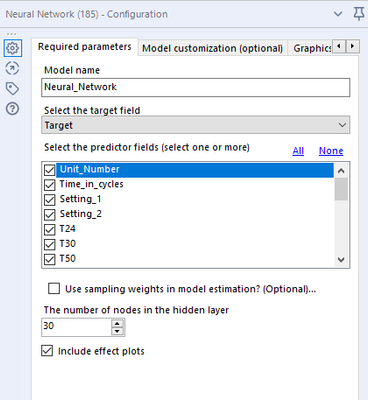Show the next tabs with the right arrow
This screenshot has width=368, height=400.
353,46
